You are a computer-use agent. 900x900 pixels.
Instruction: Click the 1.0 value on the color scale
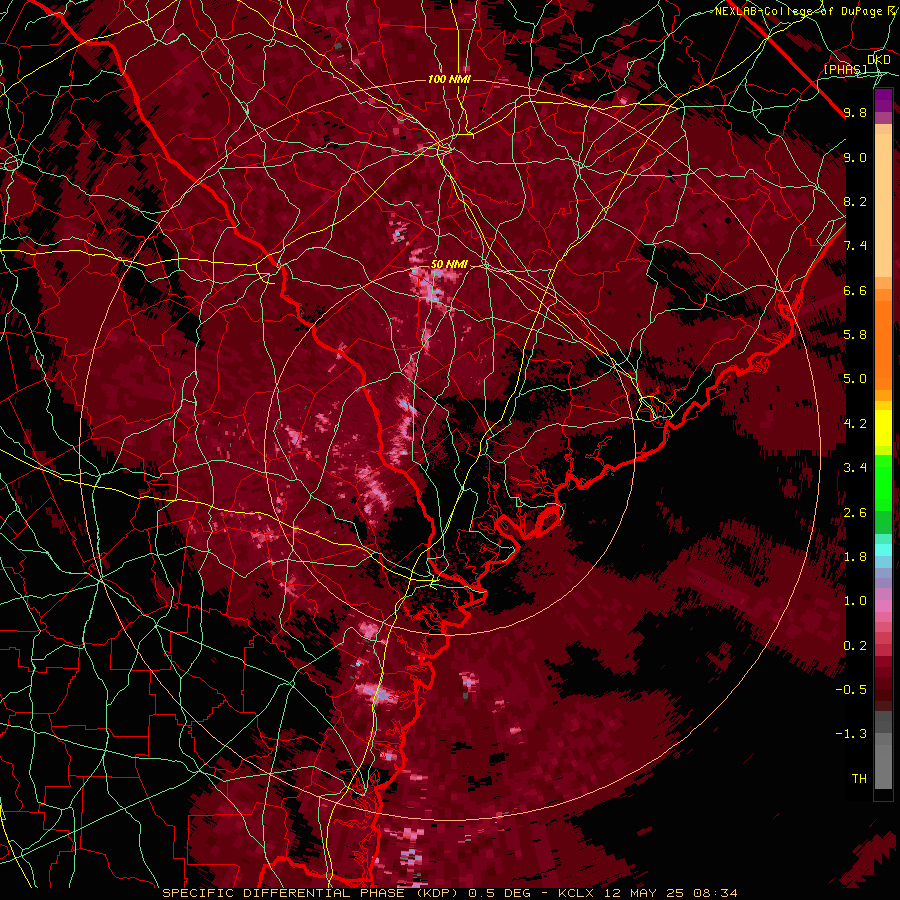pos(855,601)
